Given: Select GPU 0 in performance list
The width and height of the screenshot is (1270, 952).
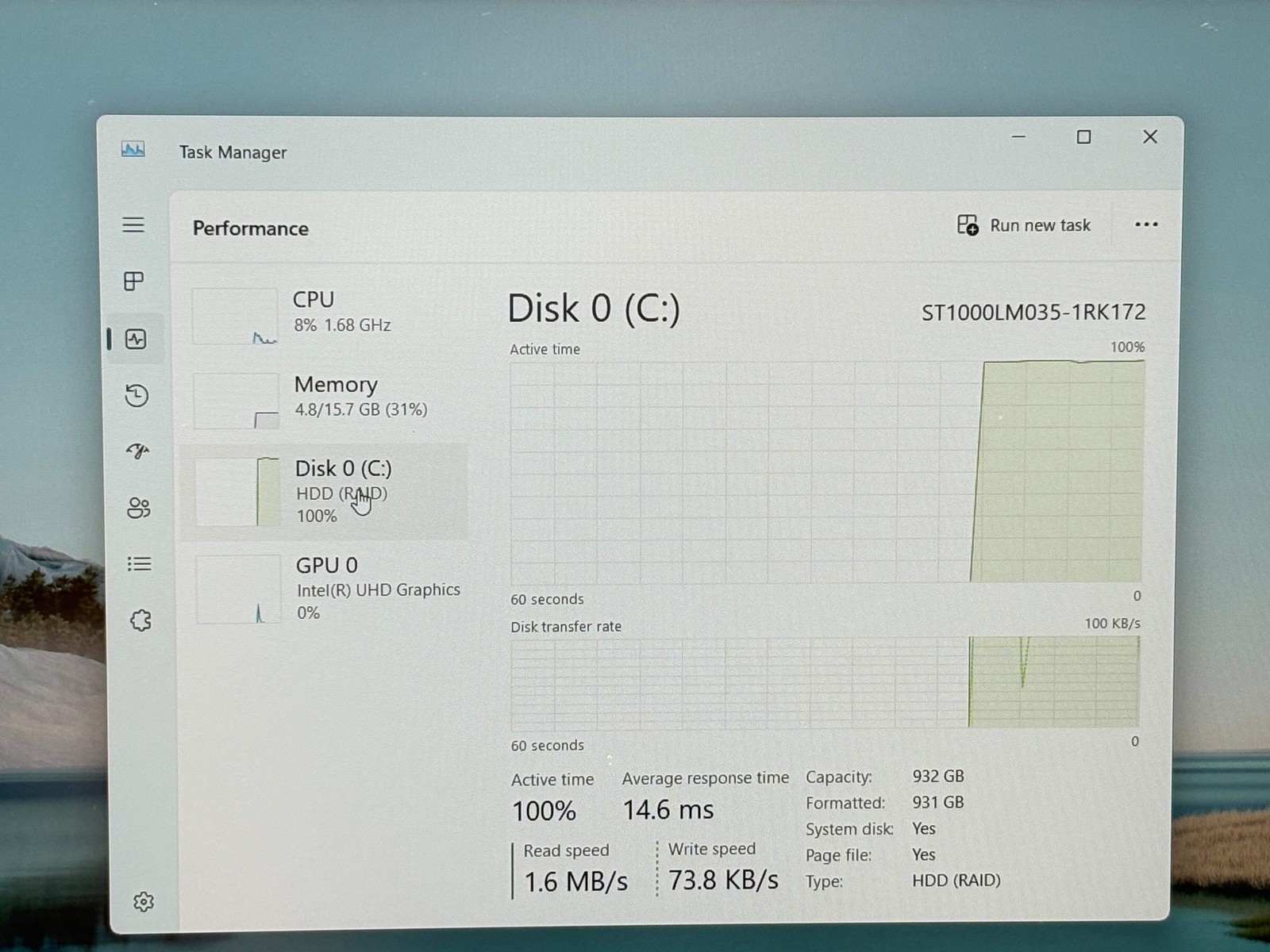Looking at the screenshot, I should tap(325, 588).
